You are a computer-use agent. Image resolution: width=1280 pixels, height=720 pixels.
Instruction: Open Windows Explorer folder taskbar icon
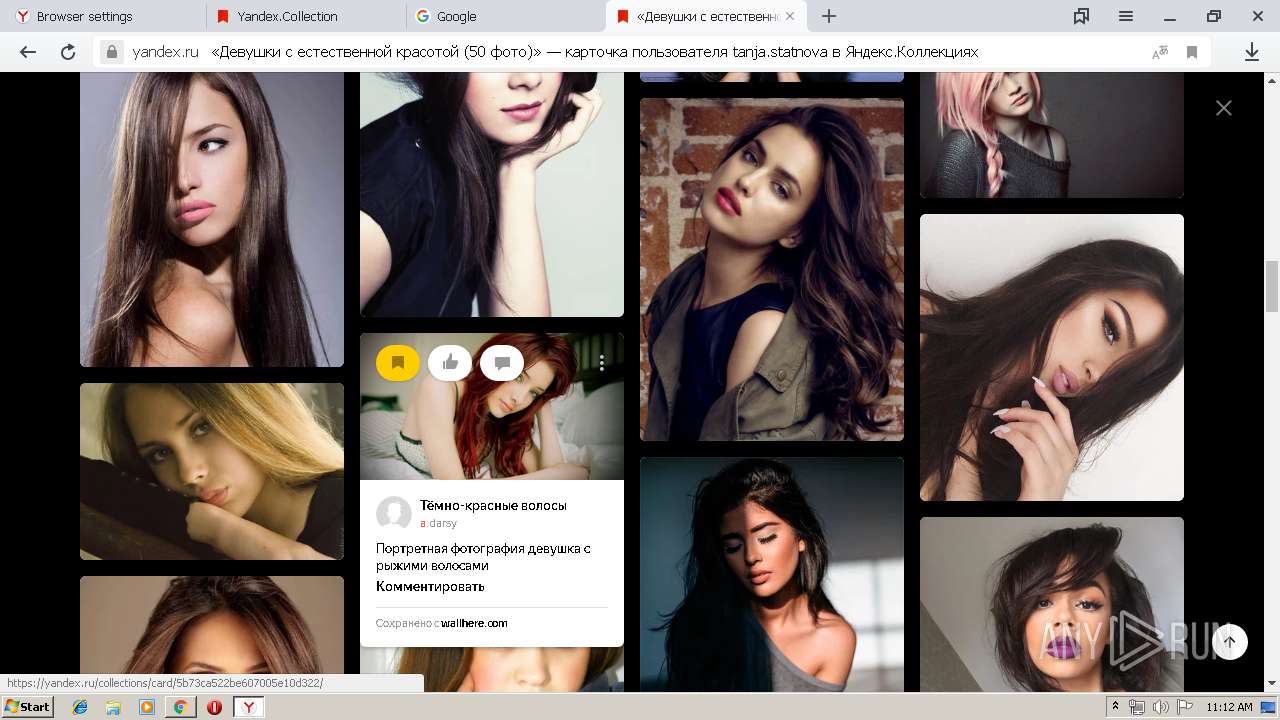[113, 707]
